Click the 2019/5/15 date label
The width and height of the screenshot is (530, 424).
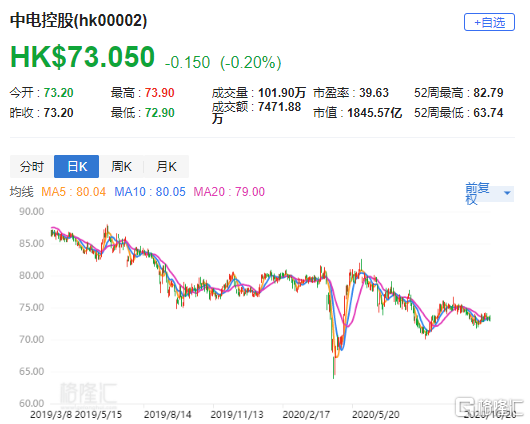click(98, 415)
